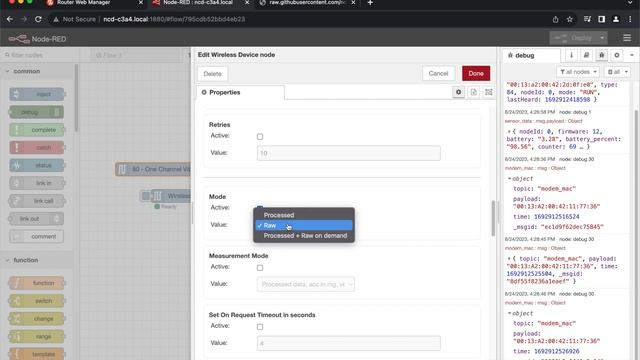Open a new browser tab

(370, 3)
